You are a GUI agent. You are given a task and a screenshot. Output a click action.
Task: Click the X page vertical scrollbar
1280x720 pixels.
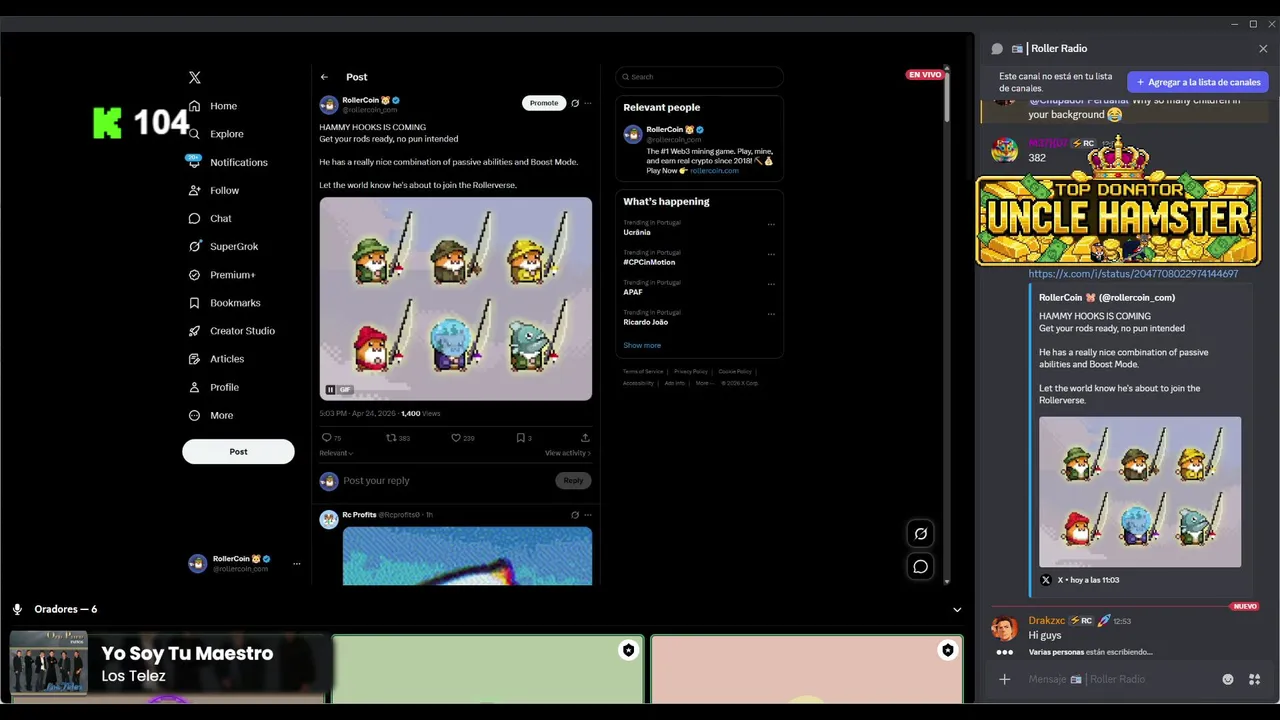coord(947,96)
